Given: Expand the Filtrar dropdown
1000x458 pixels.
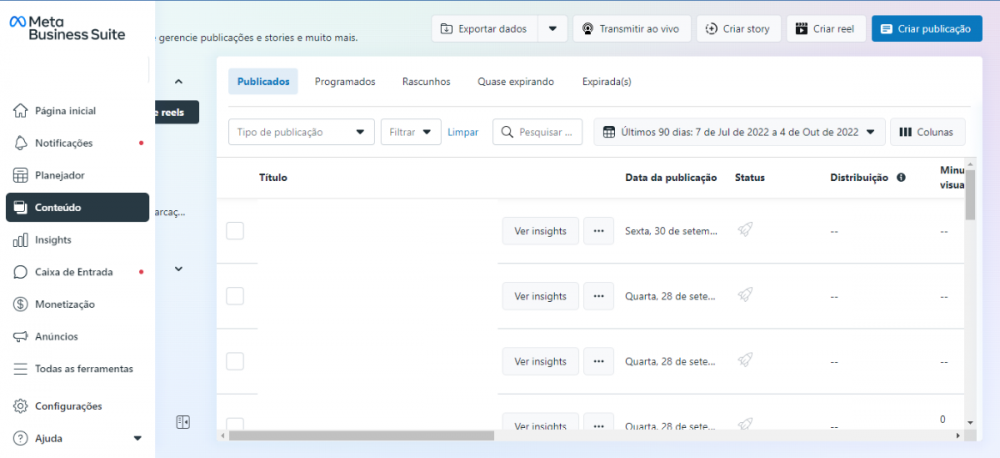Looking at the screenshot, I should [410, 132].
